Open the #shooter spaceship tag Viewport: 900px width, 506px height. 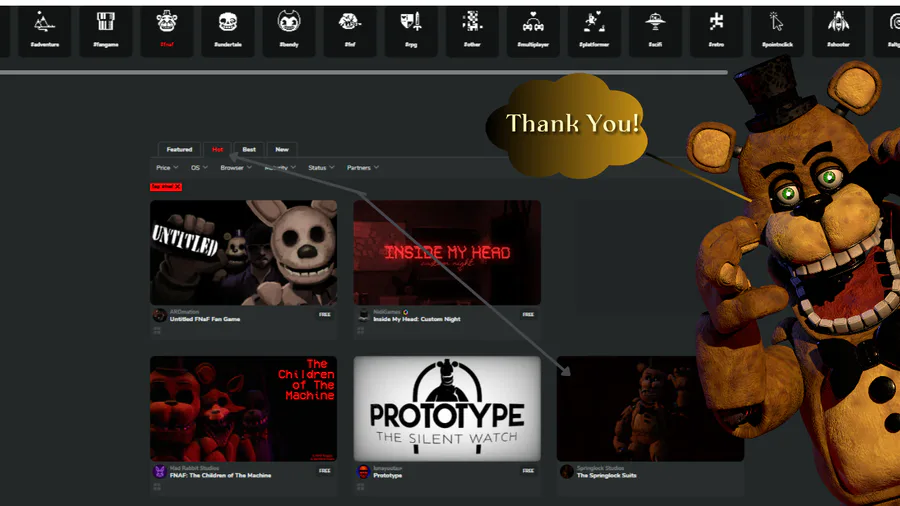click(838, 31)
